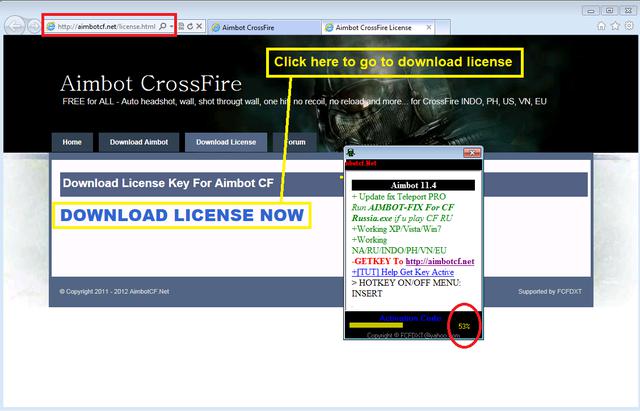The image size is (640, 411).
Task: Click the Aimbot CrossFire site title
Action: click(151, 83)
